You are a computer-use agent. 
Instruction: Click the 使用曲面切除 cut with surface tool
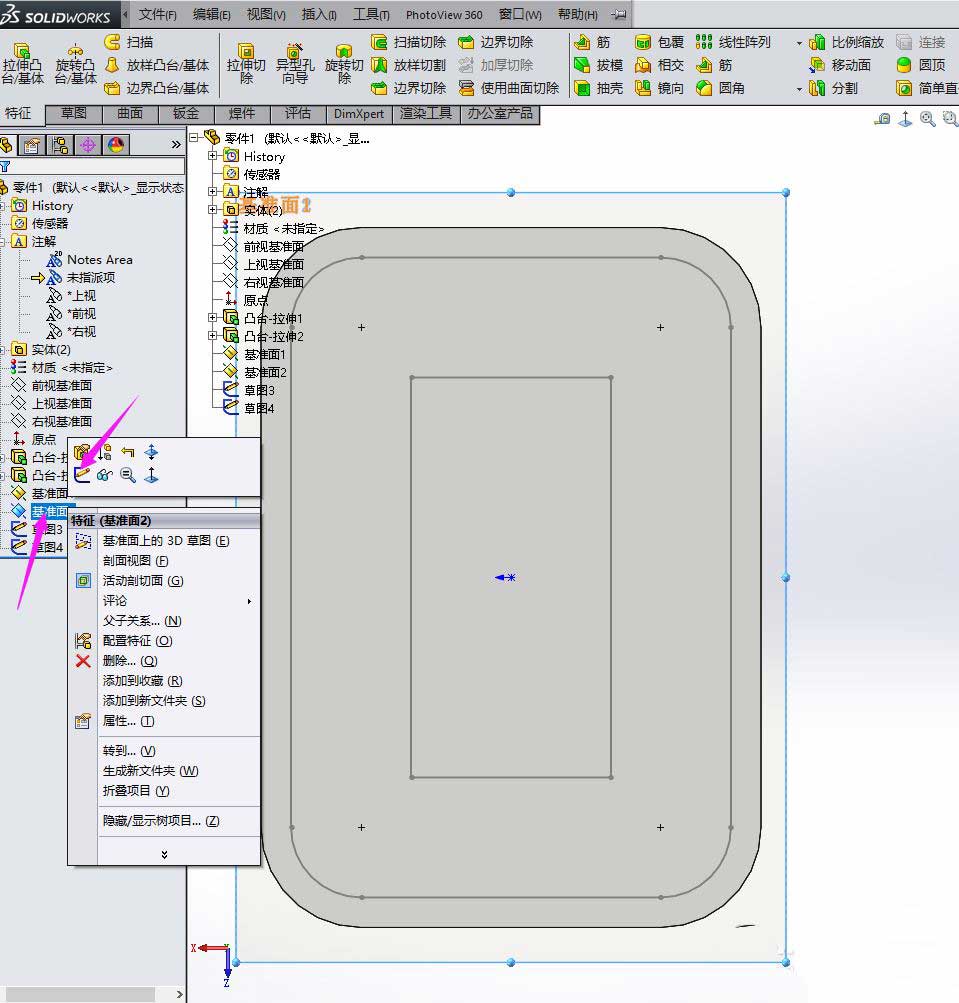click(509, 88)
